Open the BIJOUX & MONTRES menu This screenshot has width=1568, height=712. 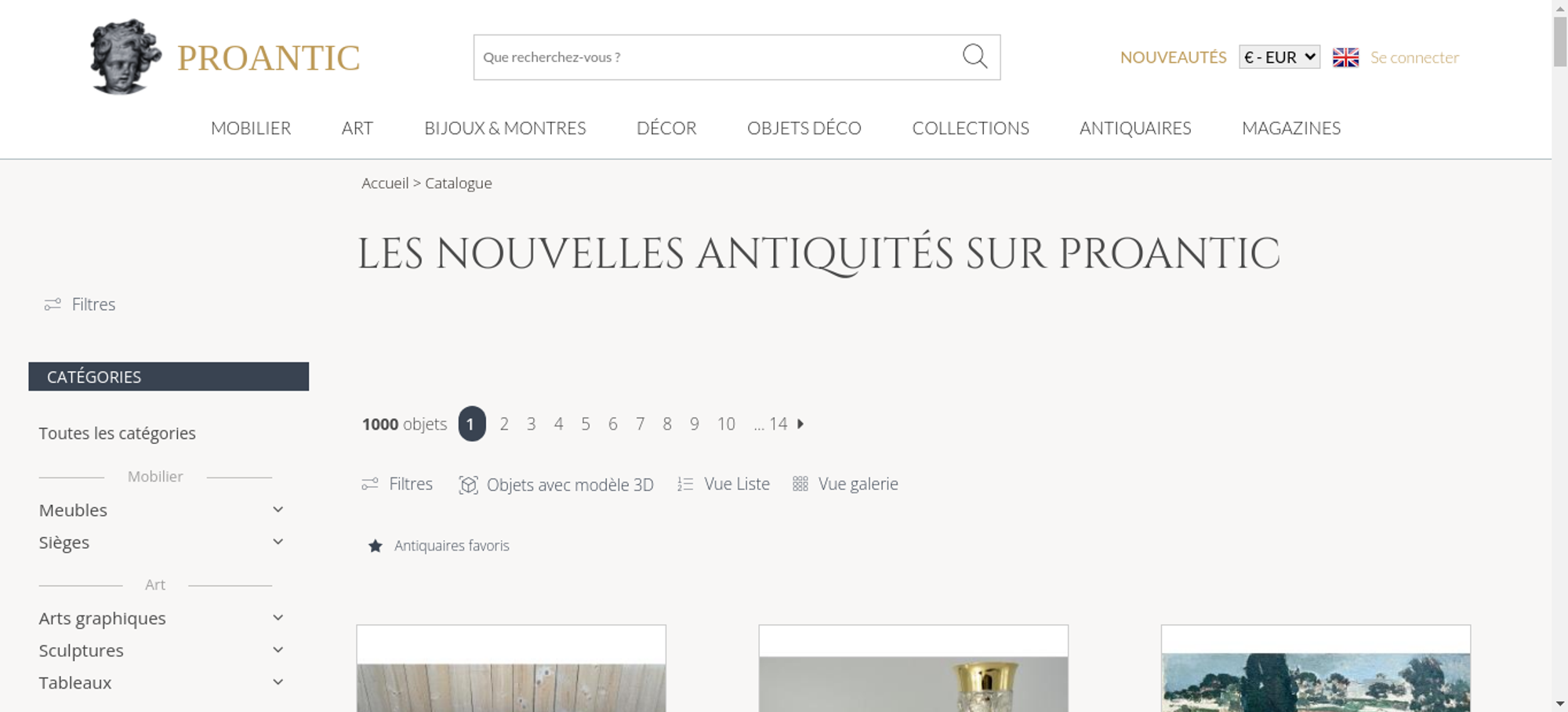505,128
